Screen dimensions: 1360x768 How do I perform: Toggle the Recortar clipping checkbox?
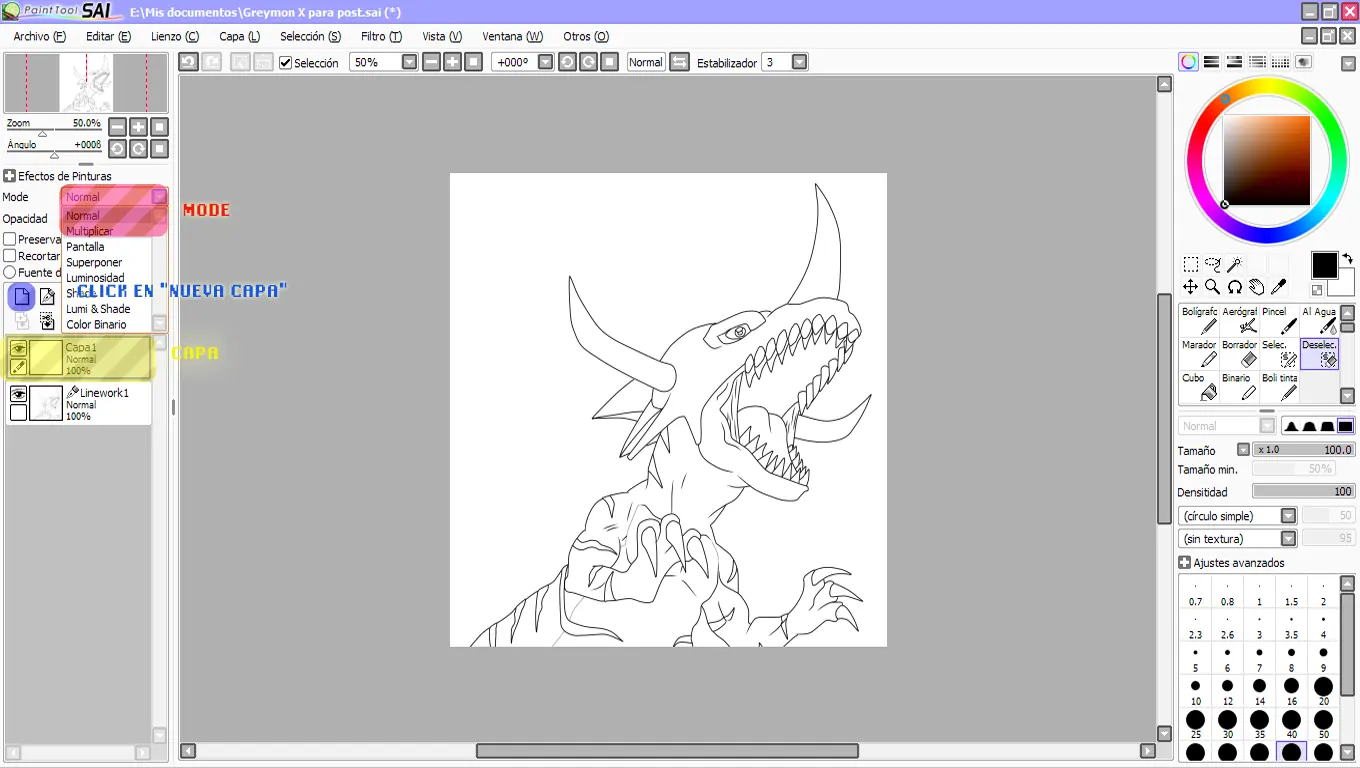(x=10, y=256)
